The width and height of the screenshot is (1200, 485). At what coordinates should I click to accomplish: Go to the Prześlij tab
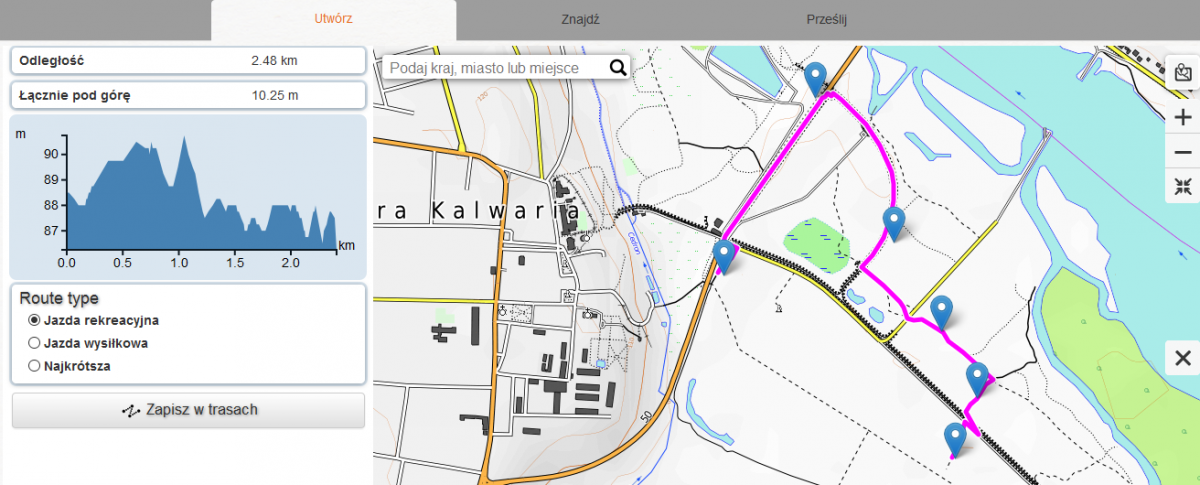point(826,19)
